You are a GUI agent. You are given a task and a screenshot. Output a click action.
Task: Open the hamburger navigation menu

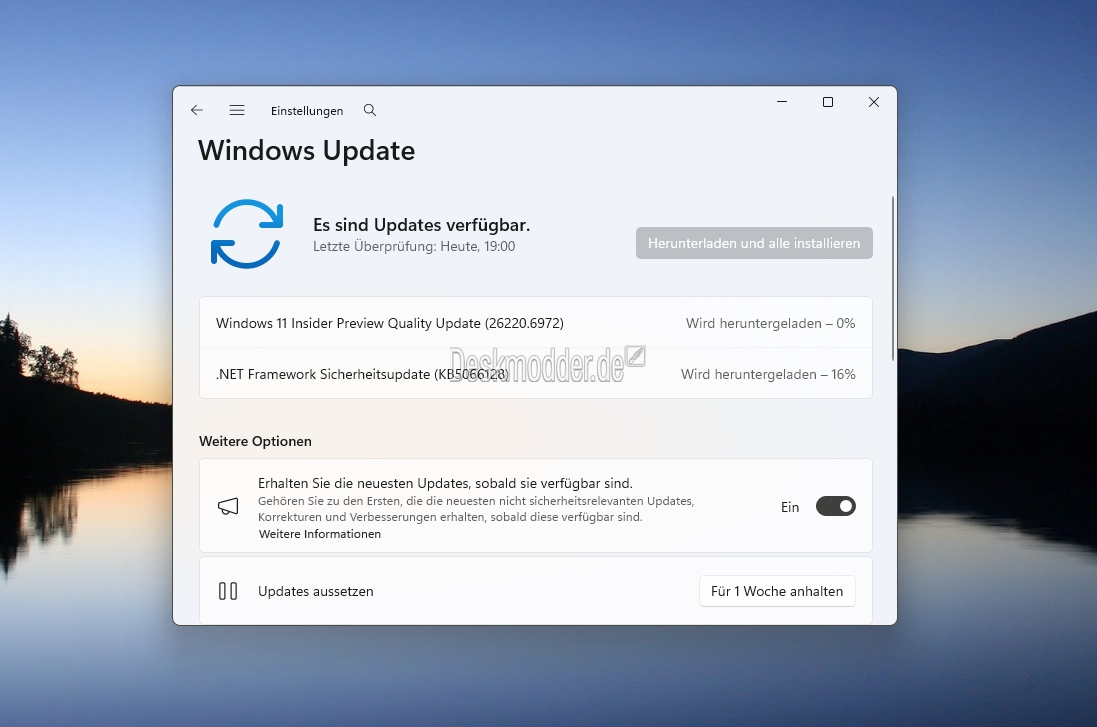(x=237, y=110)
